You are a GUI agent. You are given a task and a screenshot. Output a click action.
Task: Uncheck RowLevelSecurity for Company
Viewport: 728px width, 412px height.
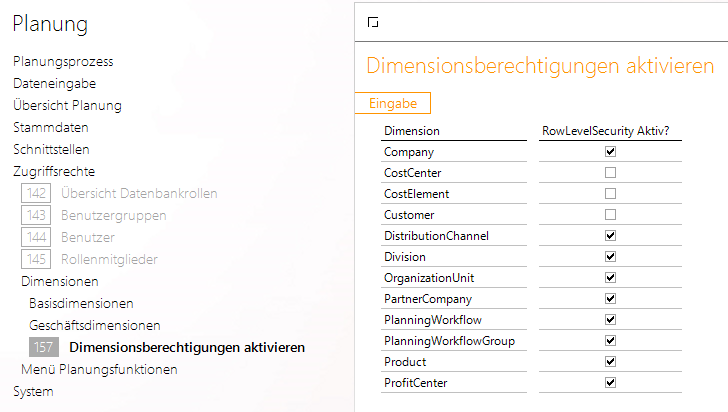pyautogui.click(x=610, y=152)
